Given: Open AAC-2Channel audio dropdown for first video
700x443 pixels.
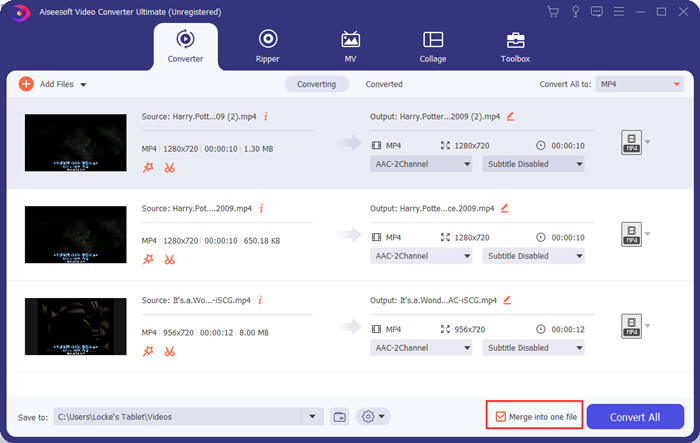Looking at the screenshot, I should 421,164.
